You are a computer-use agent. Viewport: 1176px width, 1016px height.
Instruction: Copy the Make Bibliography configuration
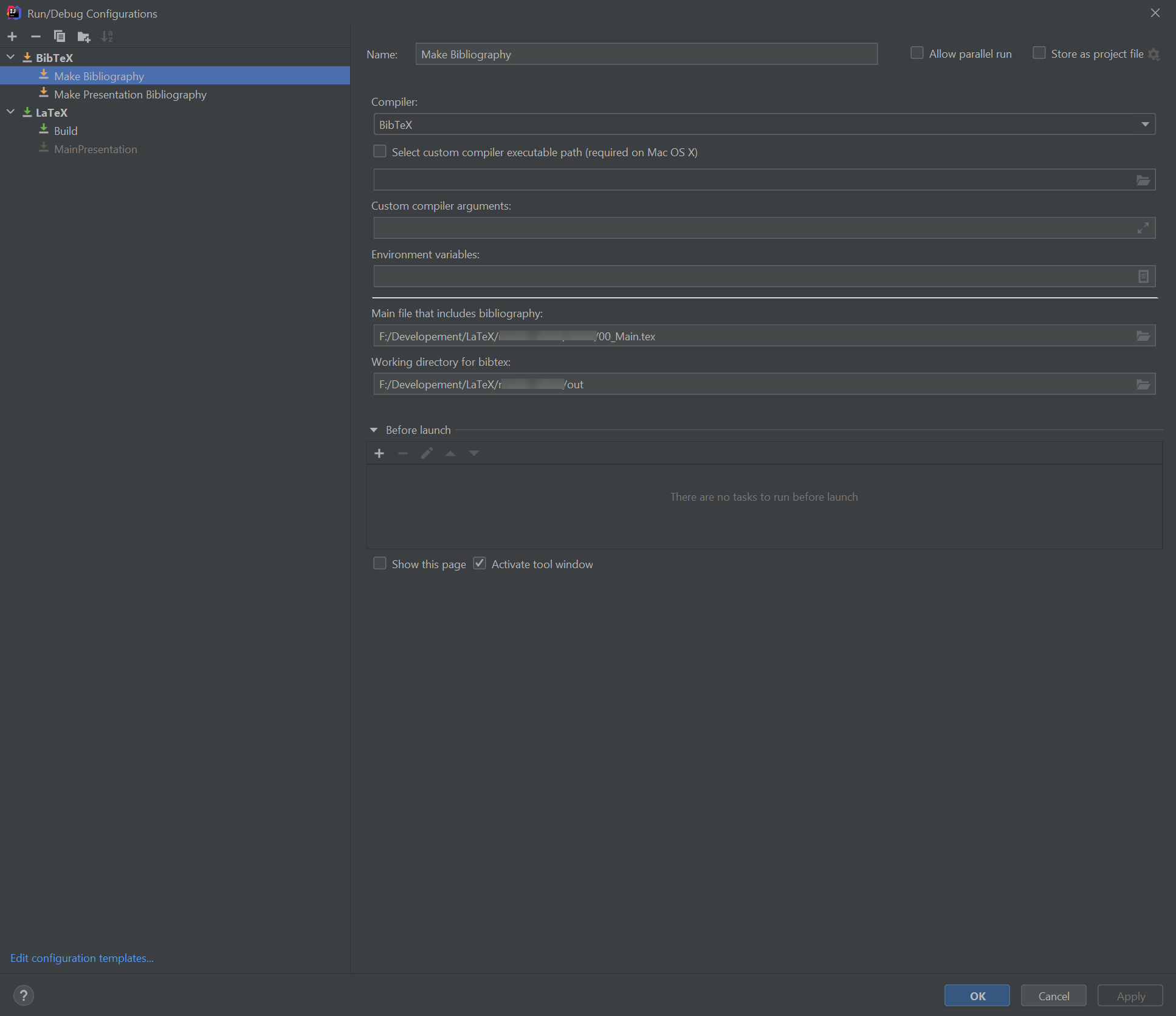pos(60,36)
